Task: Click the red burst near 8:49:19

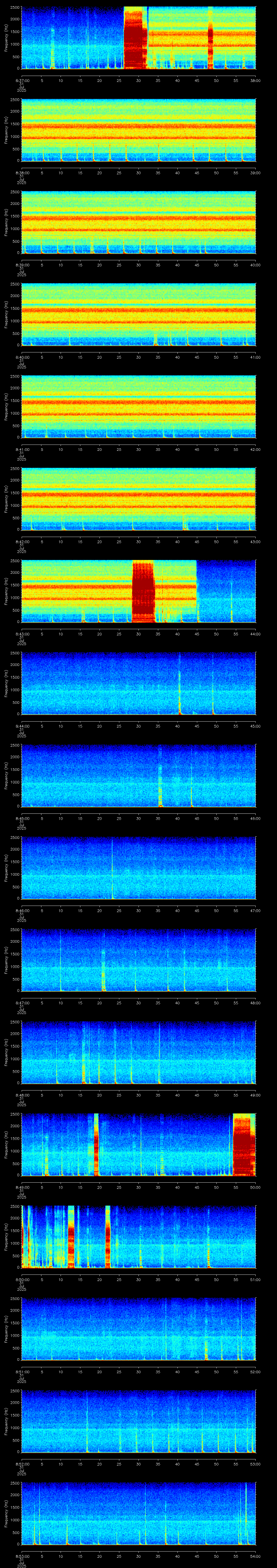Action: pyautogui.click(x=96, y=1144)
